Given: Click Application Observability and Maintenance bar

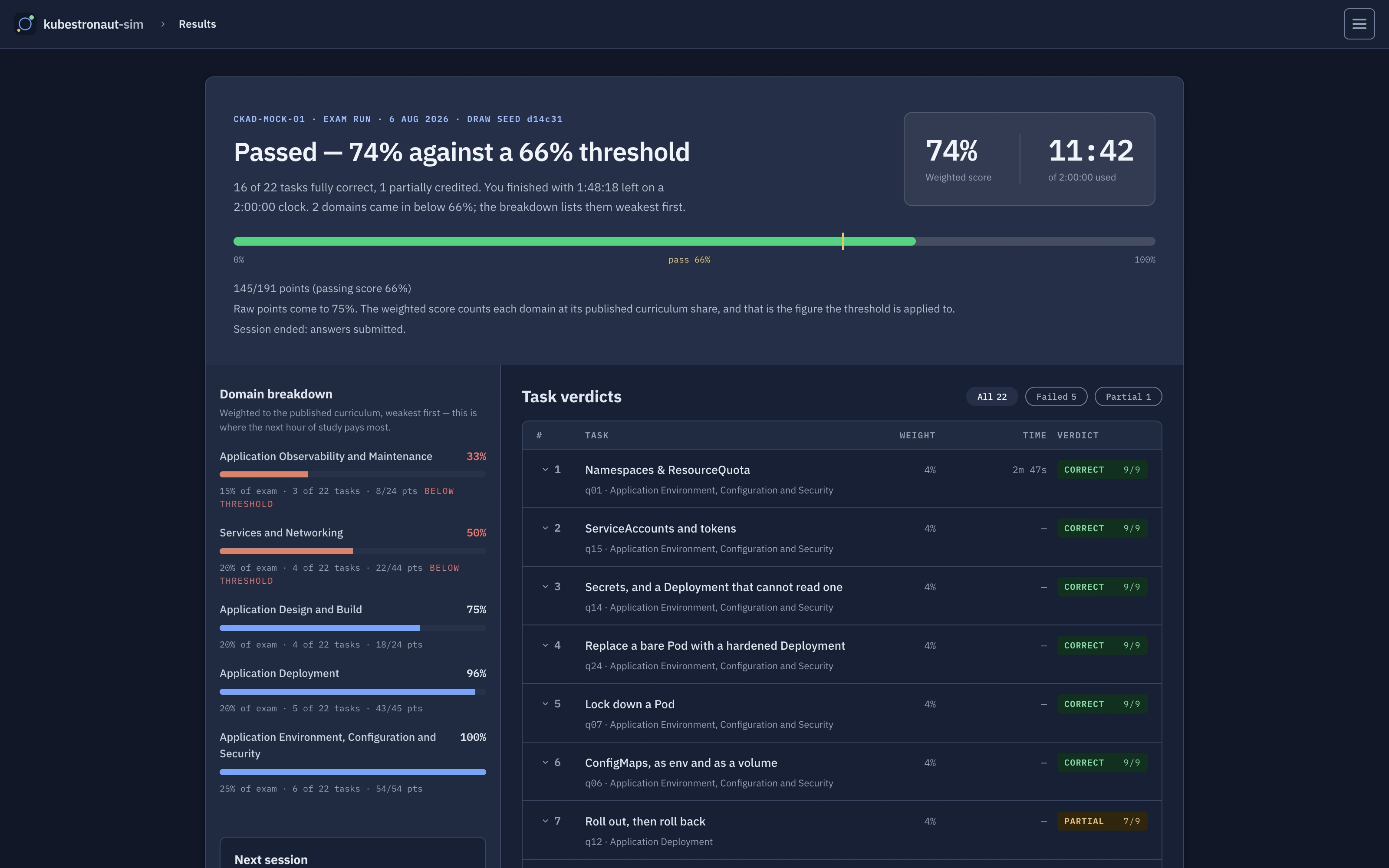Looking at the screenshot, I should click(x=352, y=474).
